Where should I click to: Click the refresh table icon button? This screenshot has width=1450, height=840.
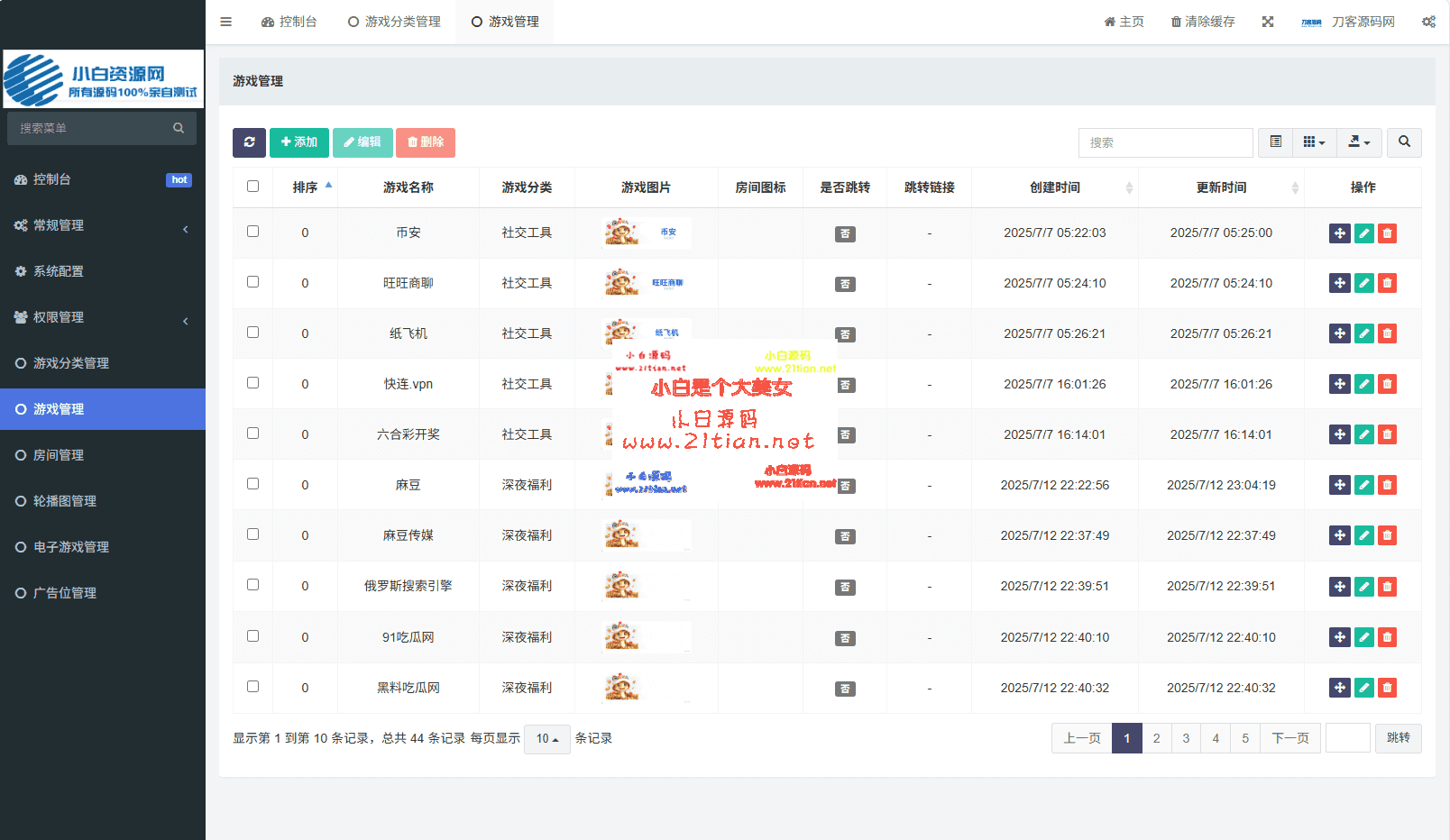coord(249,142)
